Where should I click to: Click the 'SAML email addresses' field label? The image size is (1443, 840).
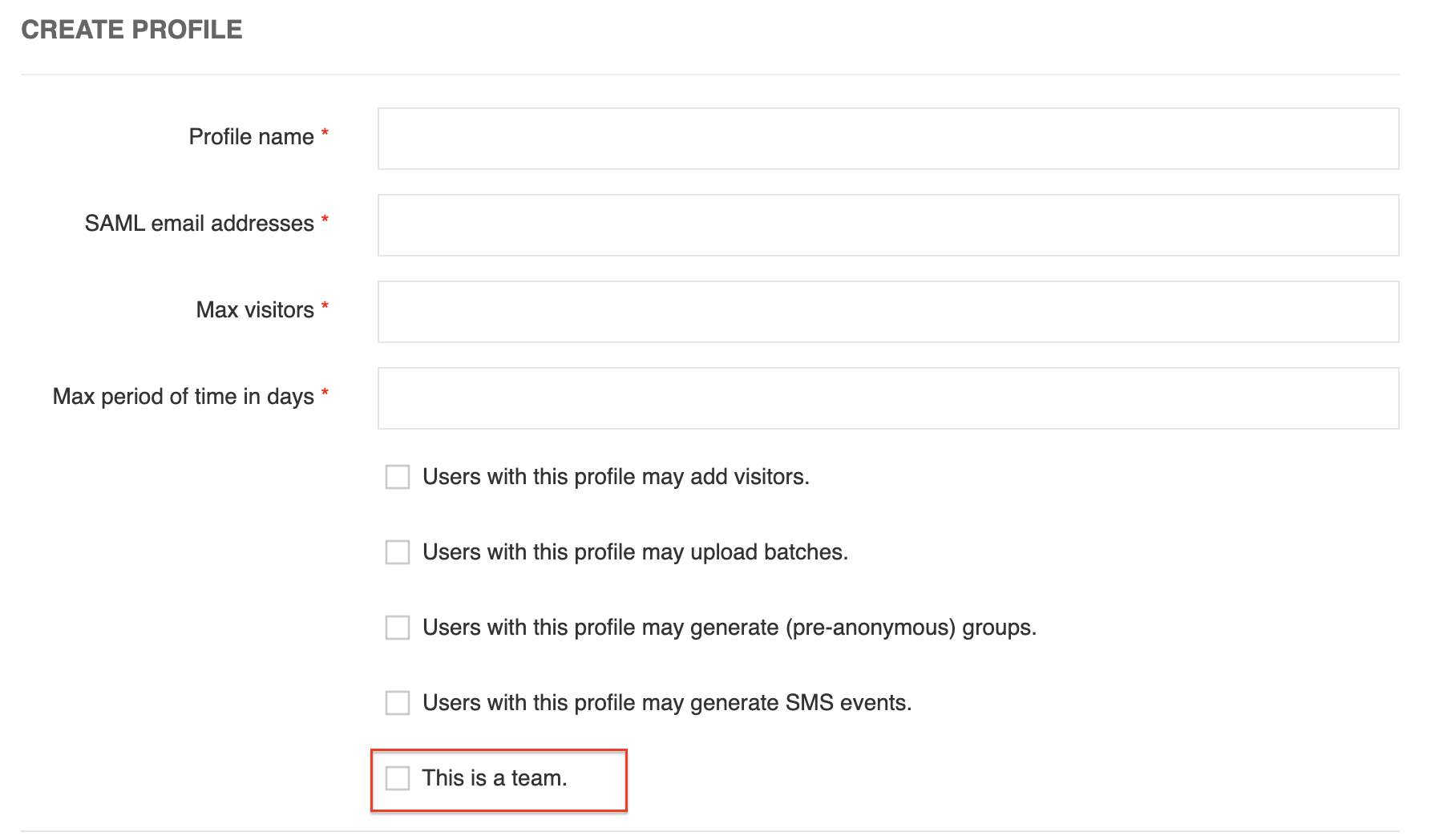point(199,224)
